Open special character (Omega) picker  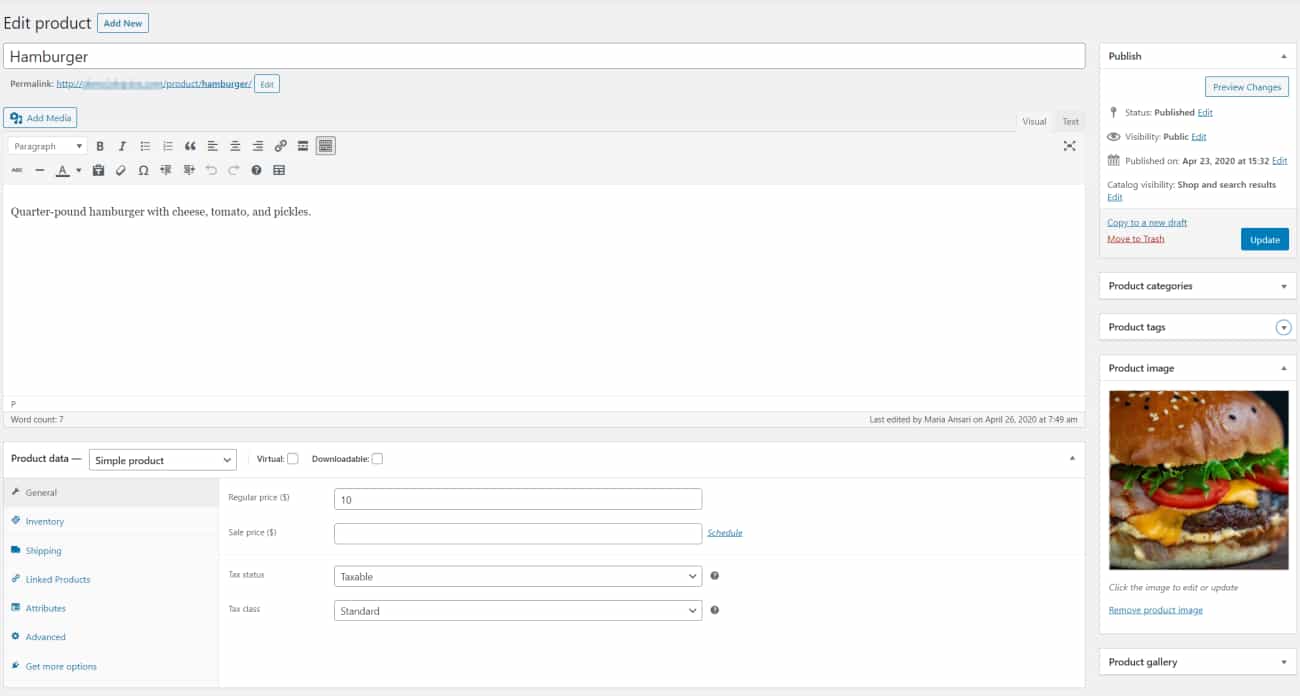click(143, 170)
